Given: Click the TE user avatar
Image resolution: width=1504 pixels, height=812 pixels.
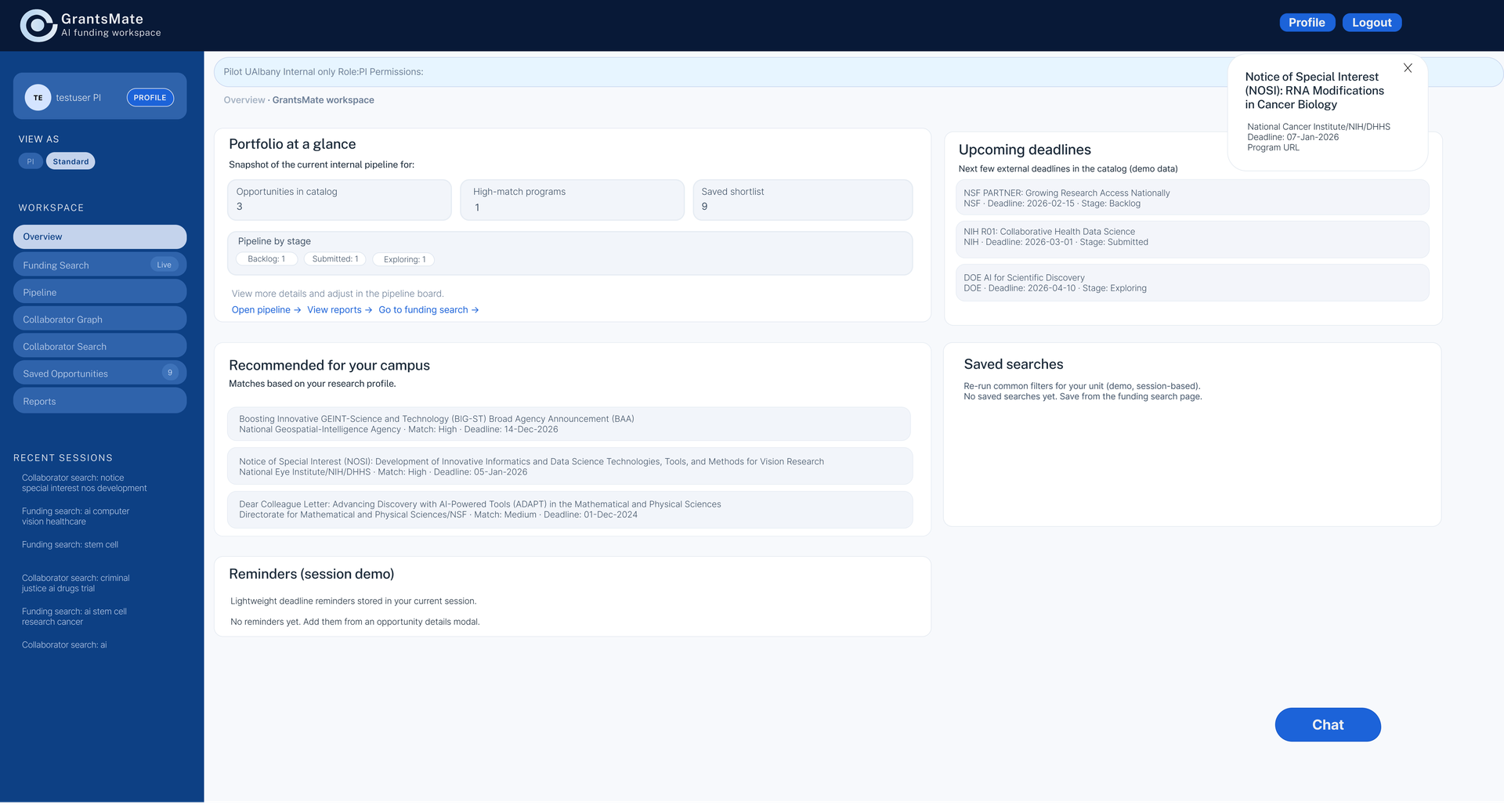Looking at the screenshot, I should pos(38,98).
